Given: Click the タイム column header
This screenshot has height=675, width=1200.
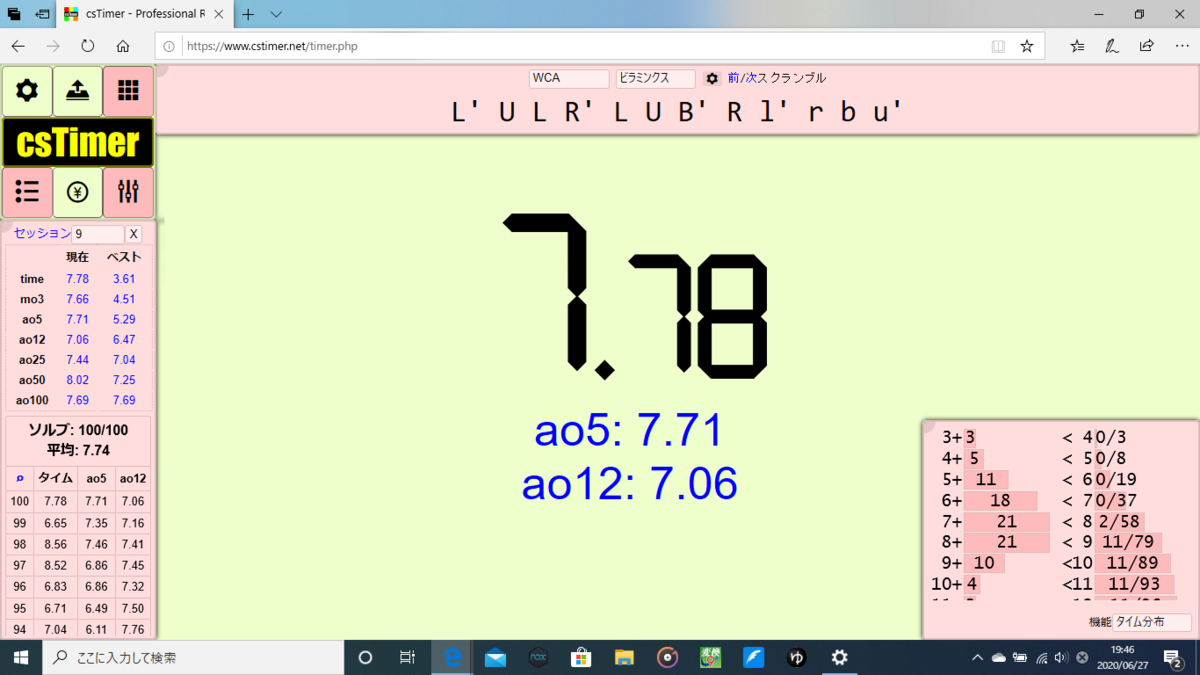Looking at the screenshot, I should [x=55, y=478].
